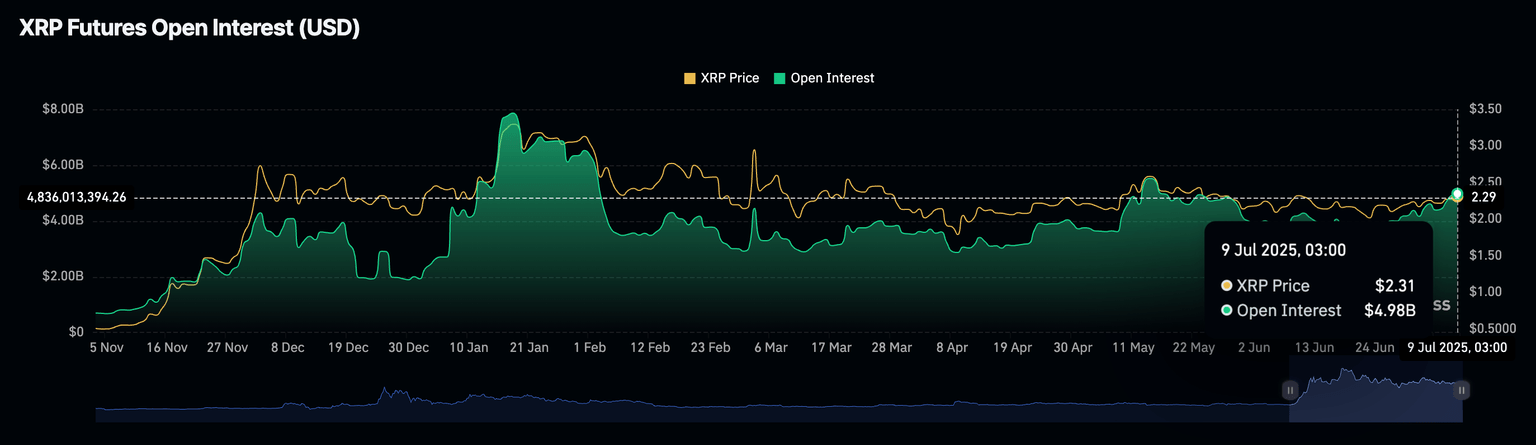Click the XRP Futures Open Interest (USD) title
This screenshot has width=1536, height=445.
point(190,29)
